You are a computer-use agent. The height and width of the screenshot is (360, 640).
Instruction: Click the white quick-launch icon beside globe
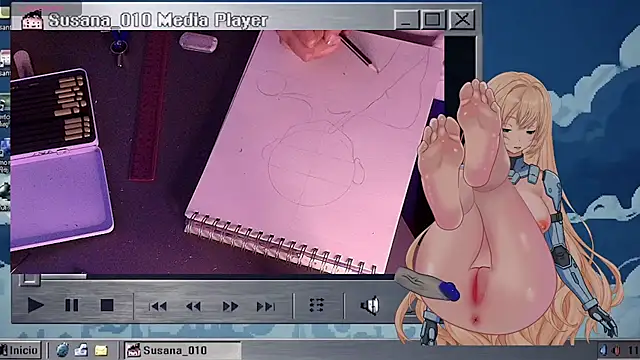[x=81, y=350]
